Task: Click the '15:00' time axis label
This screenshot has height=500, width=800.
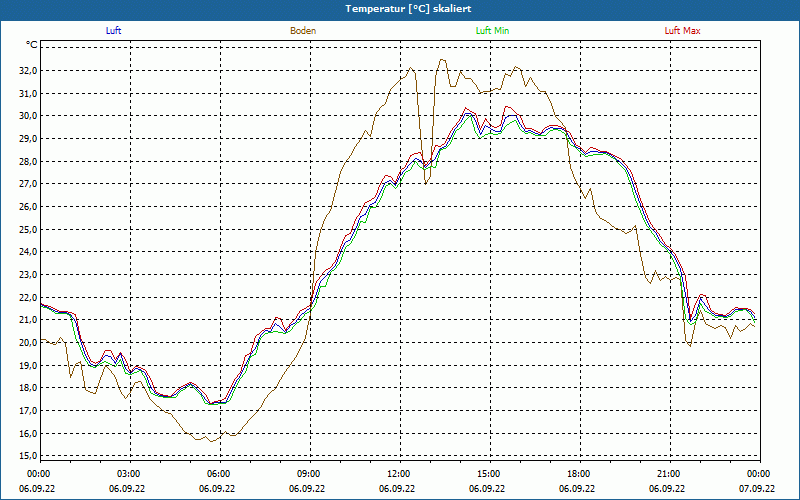Action: (x=489, y=474)
